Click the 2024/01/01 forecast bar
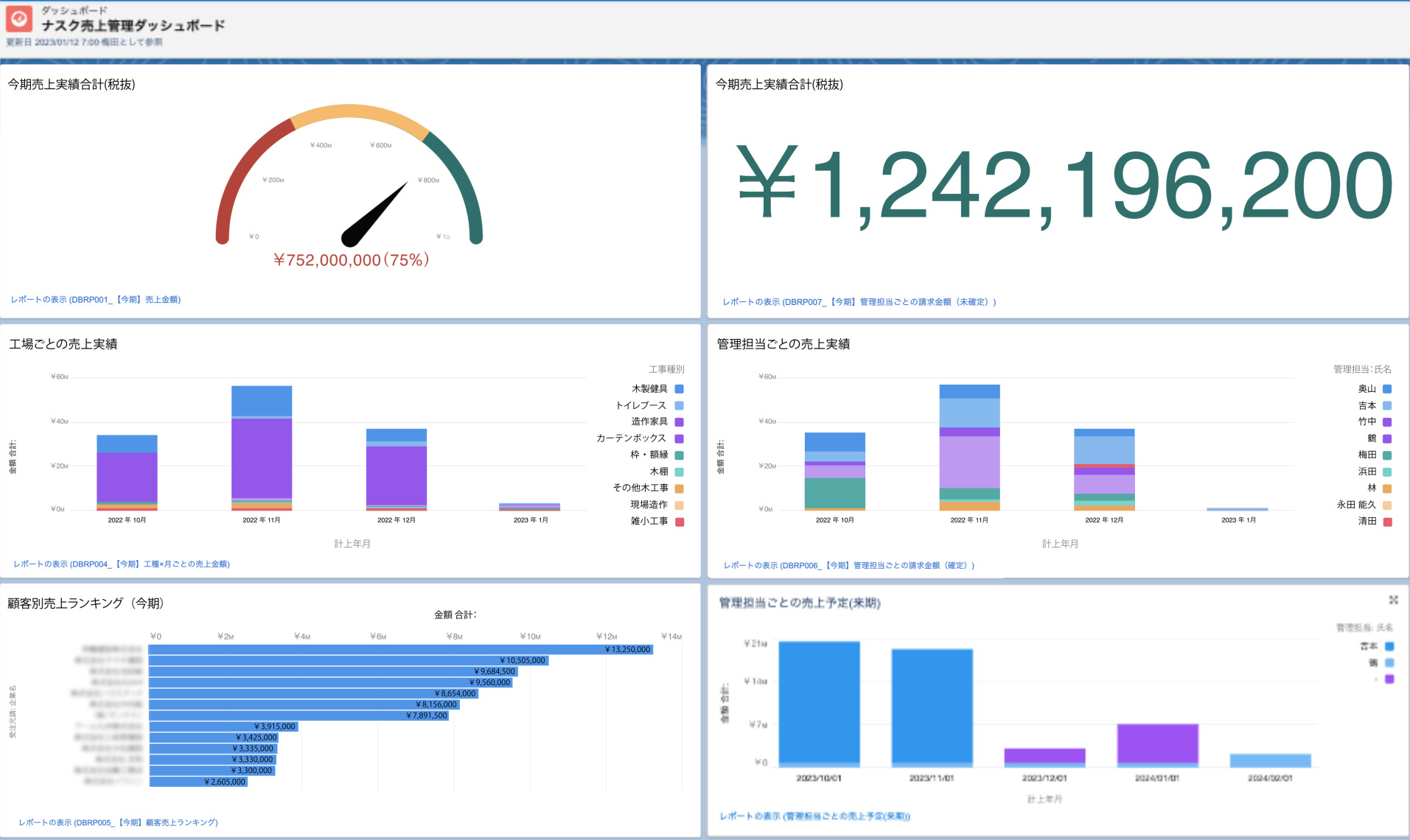This screenshot has height=840, width=1410. [1157, 745]
